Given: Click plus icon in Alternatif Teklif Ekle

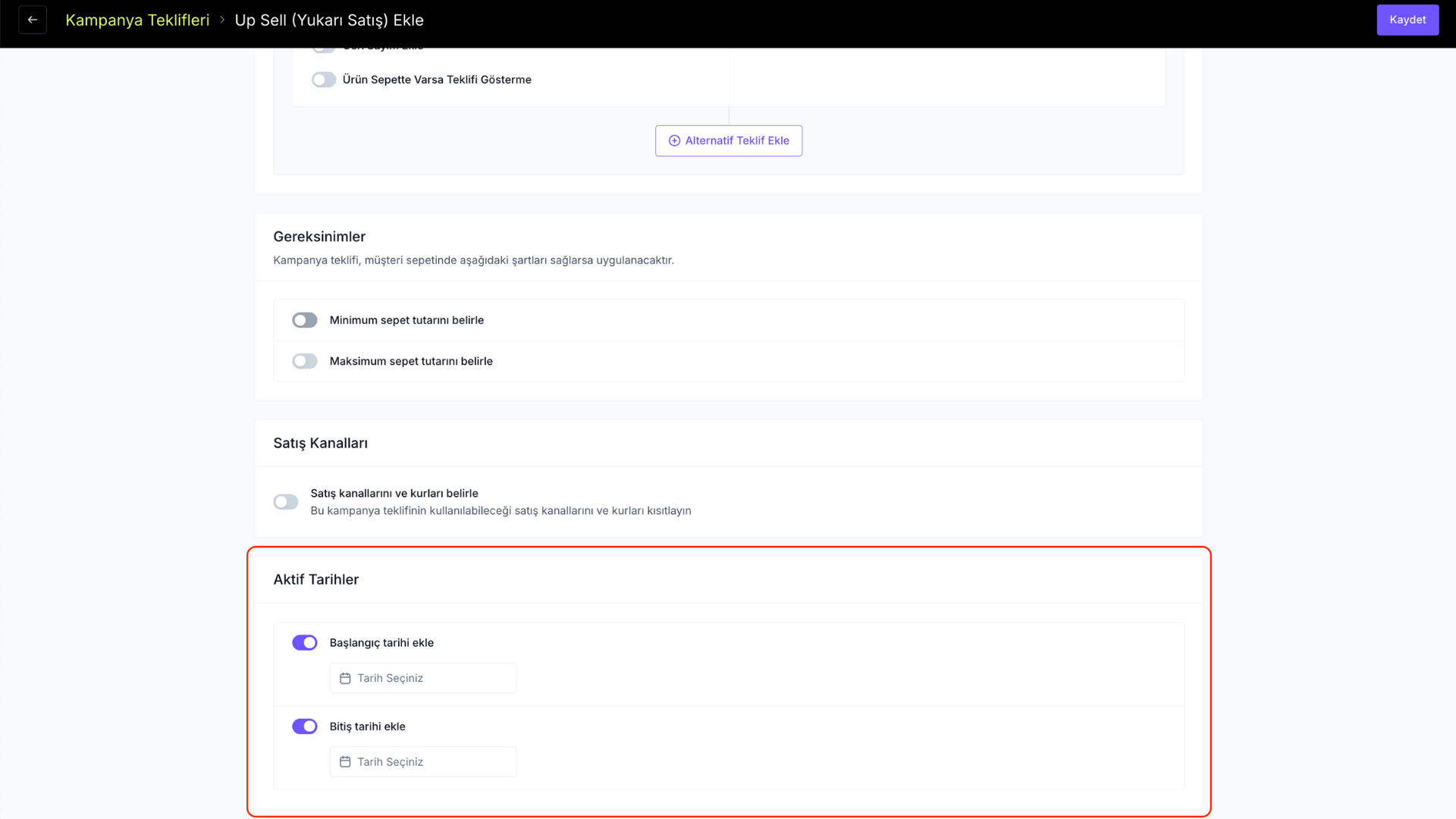Looking at the screenshot, I should click(674, 140).
